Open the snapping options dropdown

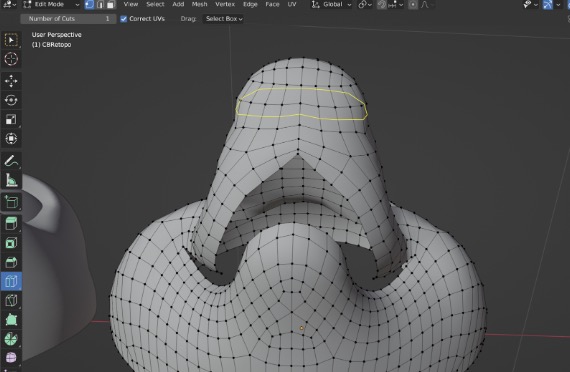click(396, 5)
